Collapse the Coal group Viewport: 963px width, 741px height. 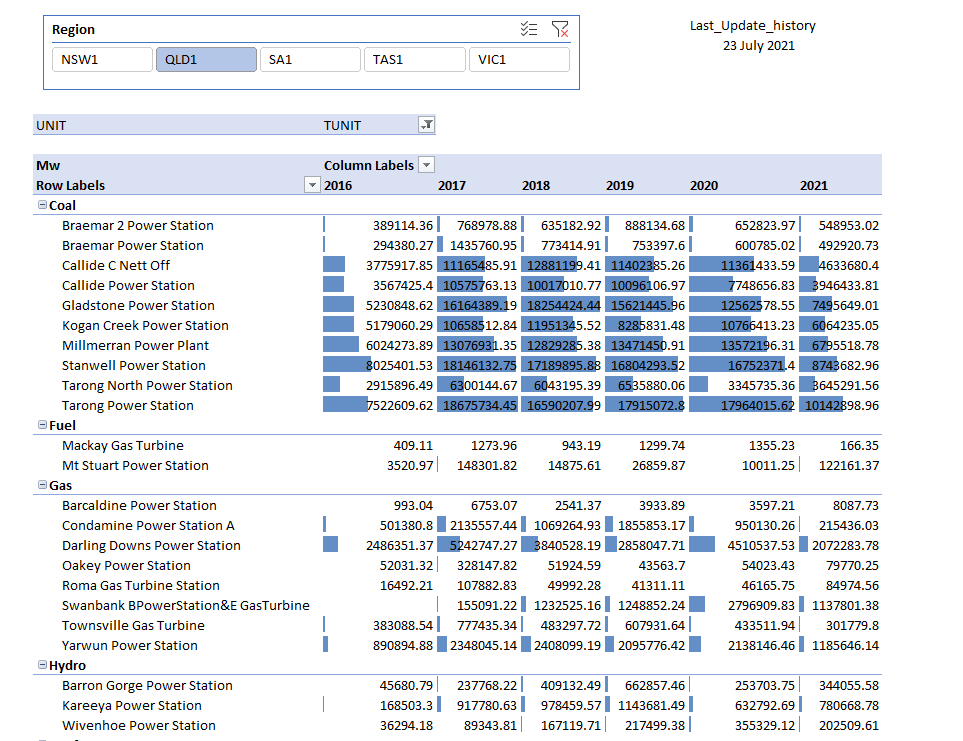point(42,205)
